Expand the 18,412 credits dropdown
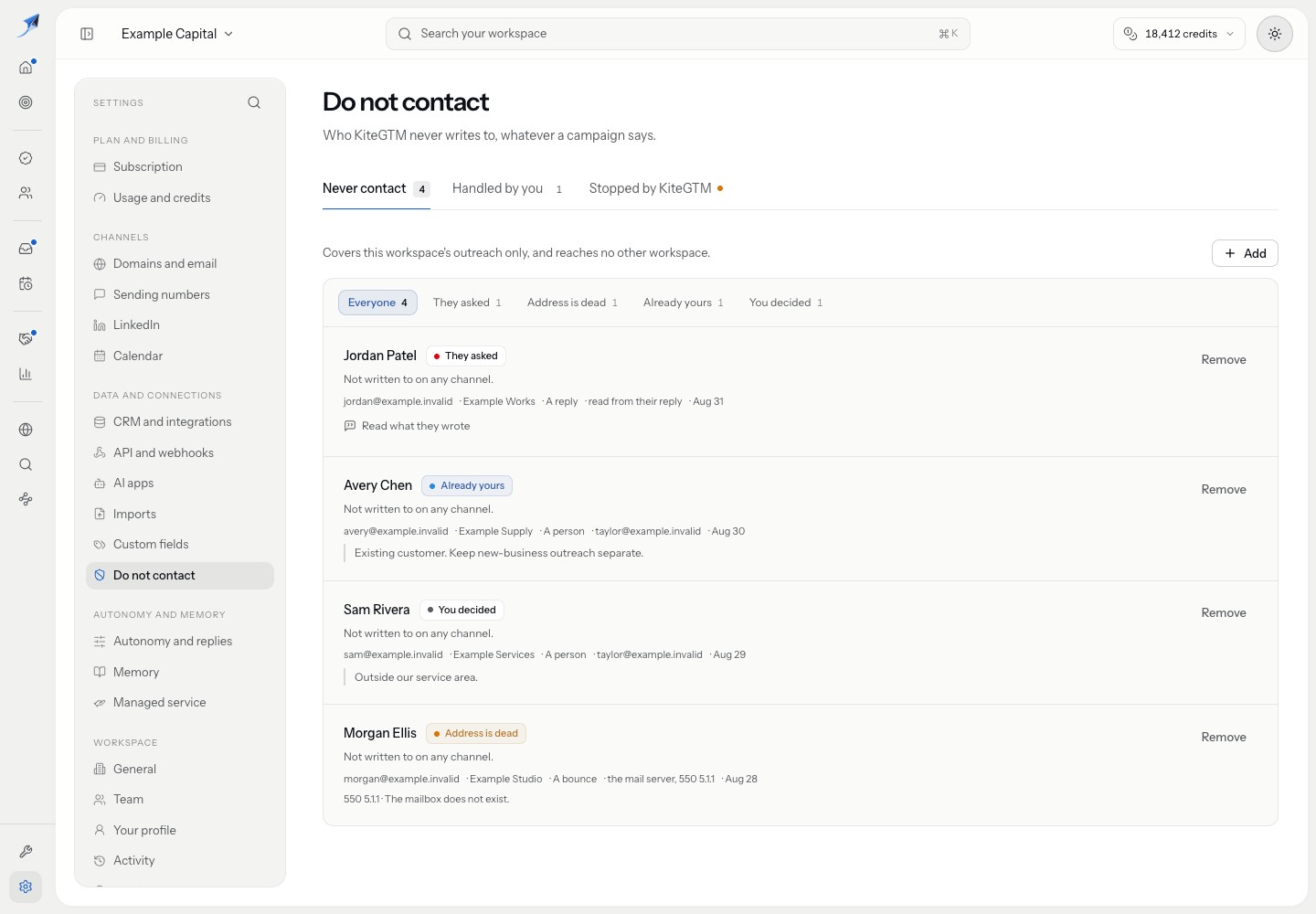Viewport: 1316px width, 914px height. point(1179,34)
